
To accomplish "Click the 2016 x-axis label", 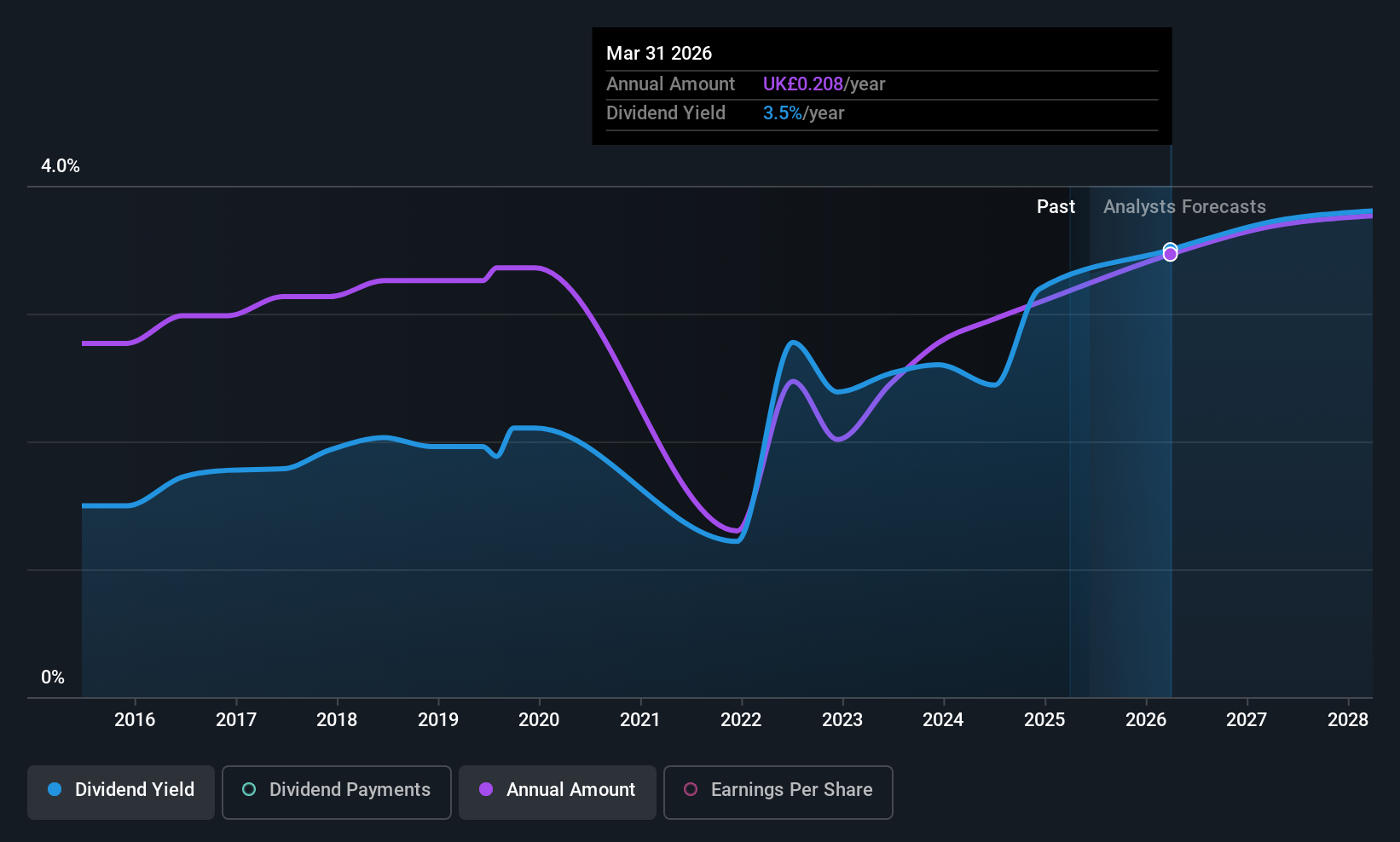I will (x=135, y=720).
